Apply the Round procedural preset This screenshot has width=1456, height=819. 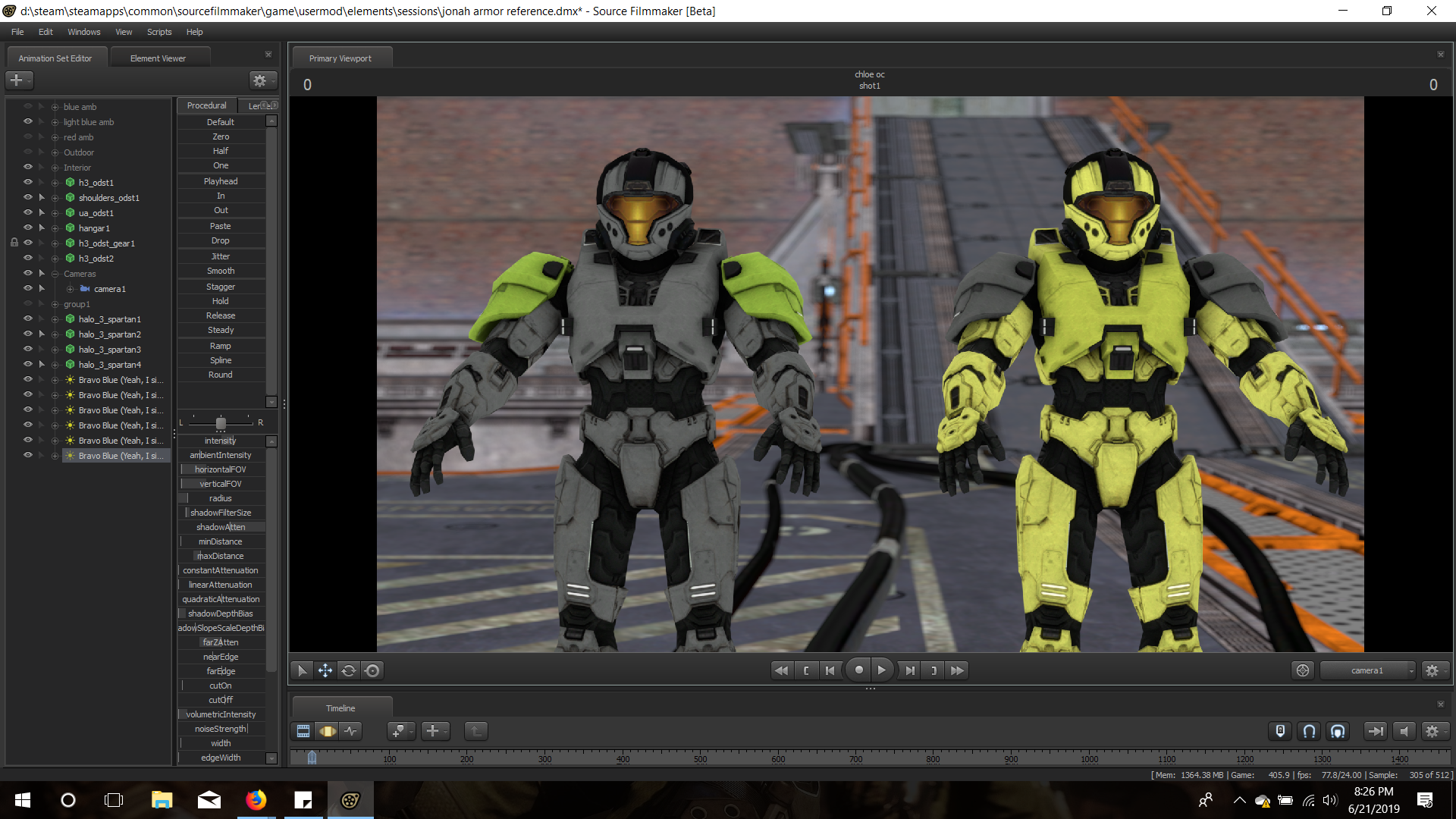(221, 375)
